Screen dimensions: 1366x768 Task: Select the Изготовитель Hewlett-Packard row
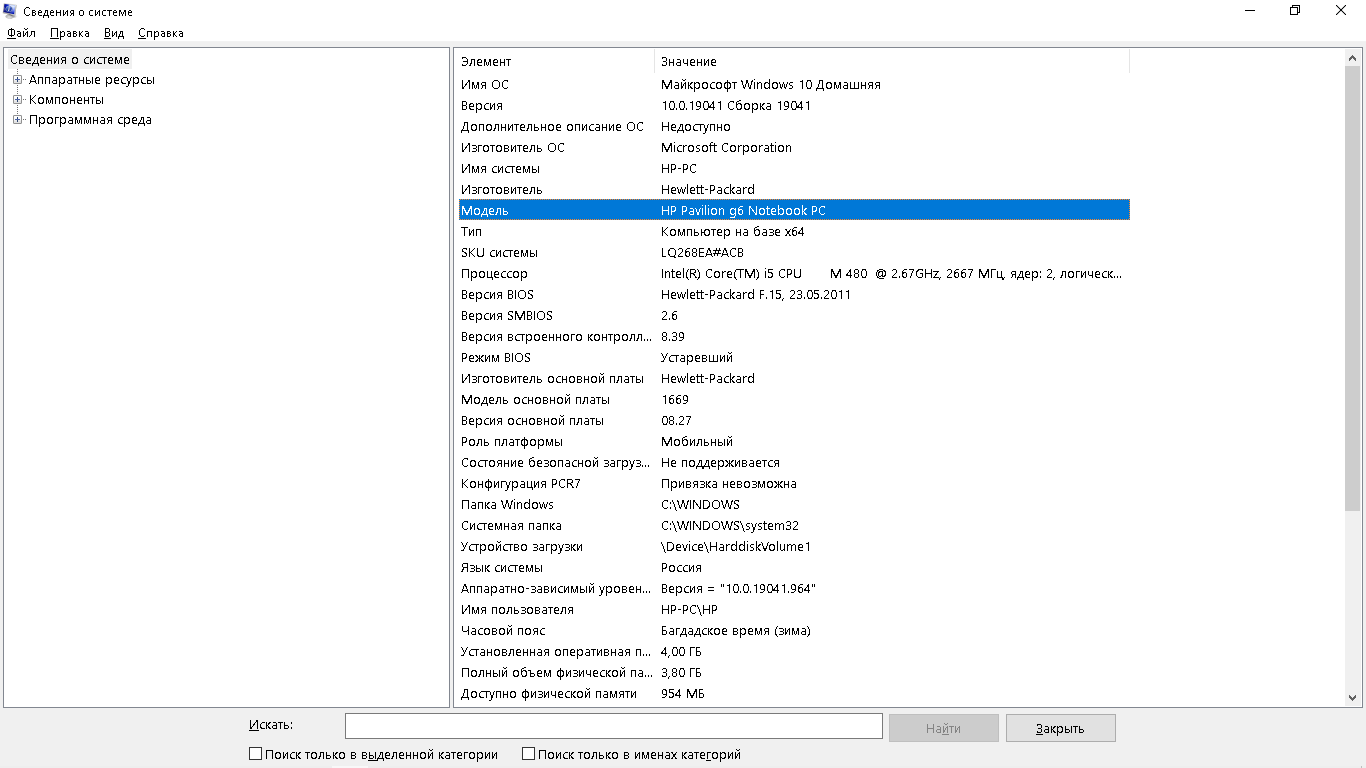point(794,190)
